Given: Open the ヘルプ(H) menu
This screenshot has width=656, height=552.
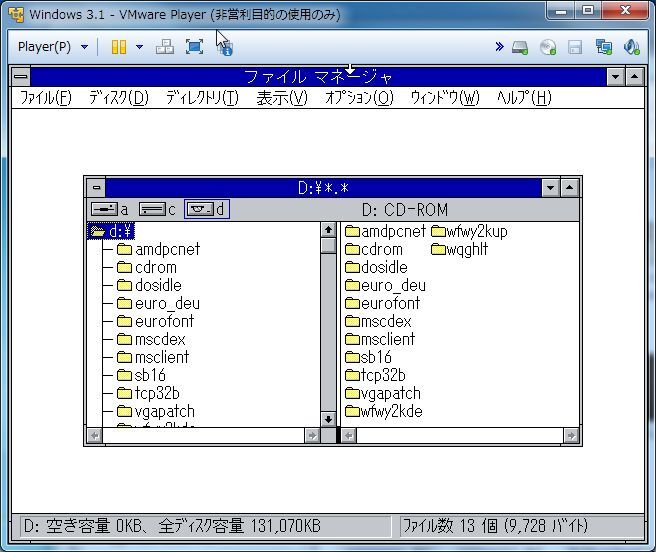Looking at the screenshot, I should [524, 98].
